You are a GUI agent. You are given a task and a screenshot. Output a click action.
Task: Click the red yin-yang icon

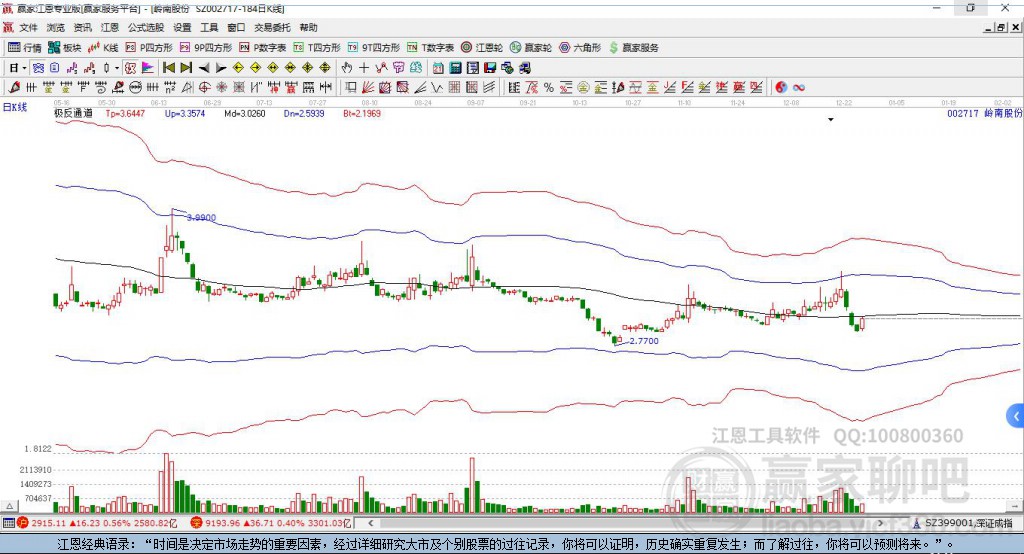click(x=781, y=87)
